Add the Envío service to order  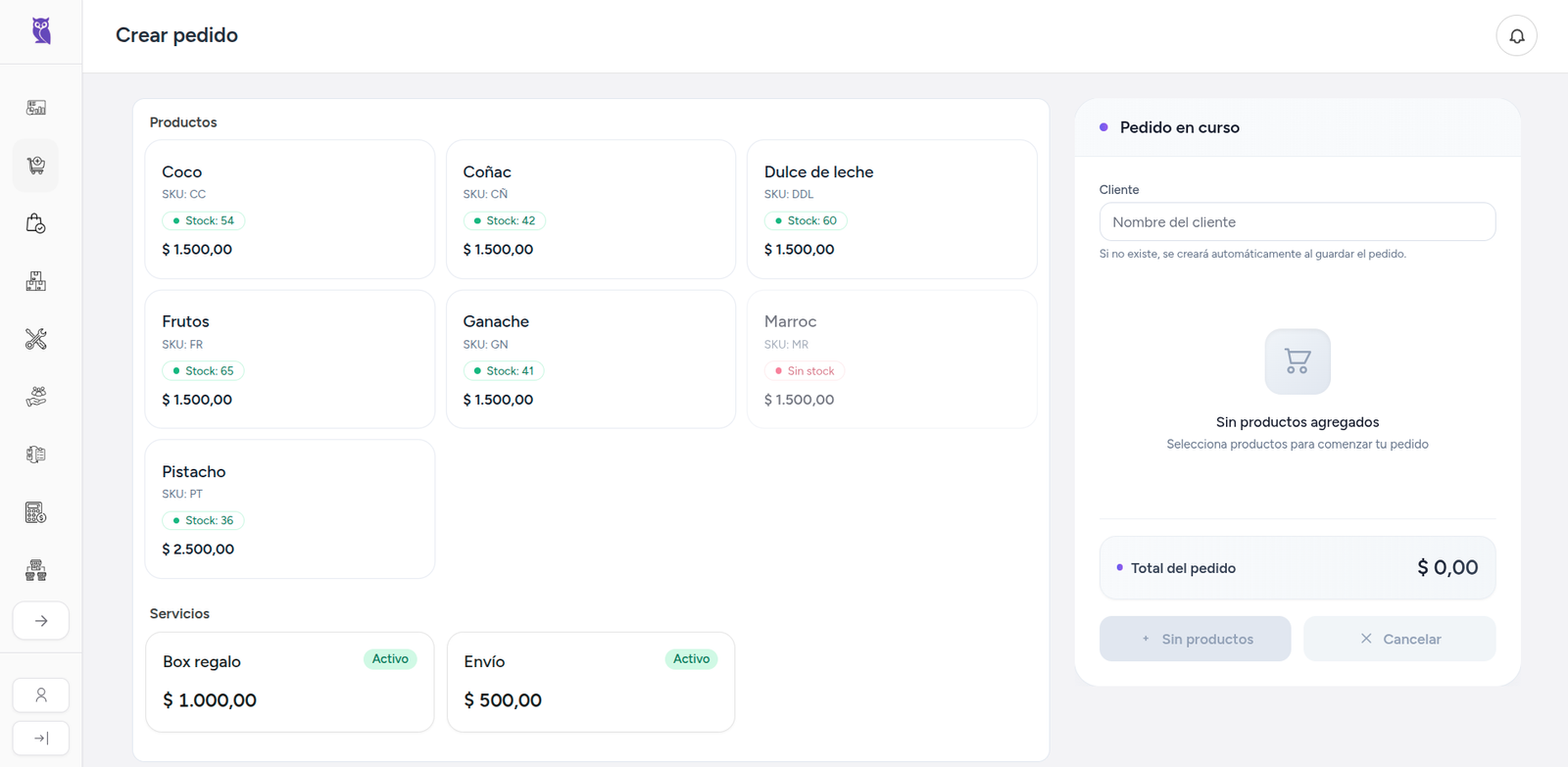(590, 682)
